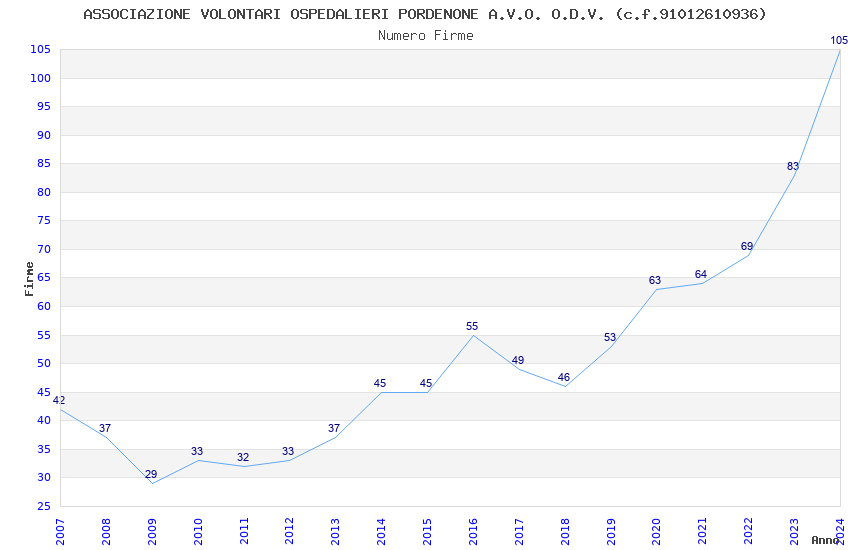850x550 pixels.
Task: Click the 29 data label for 2009
Action: (151, 475)
